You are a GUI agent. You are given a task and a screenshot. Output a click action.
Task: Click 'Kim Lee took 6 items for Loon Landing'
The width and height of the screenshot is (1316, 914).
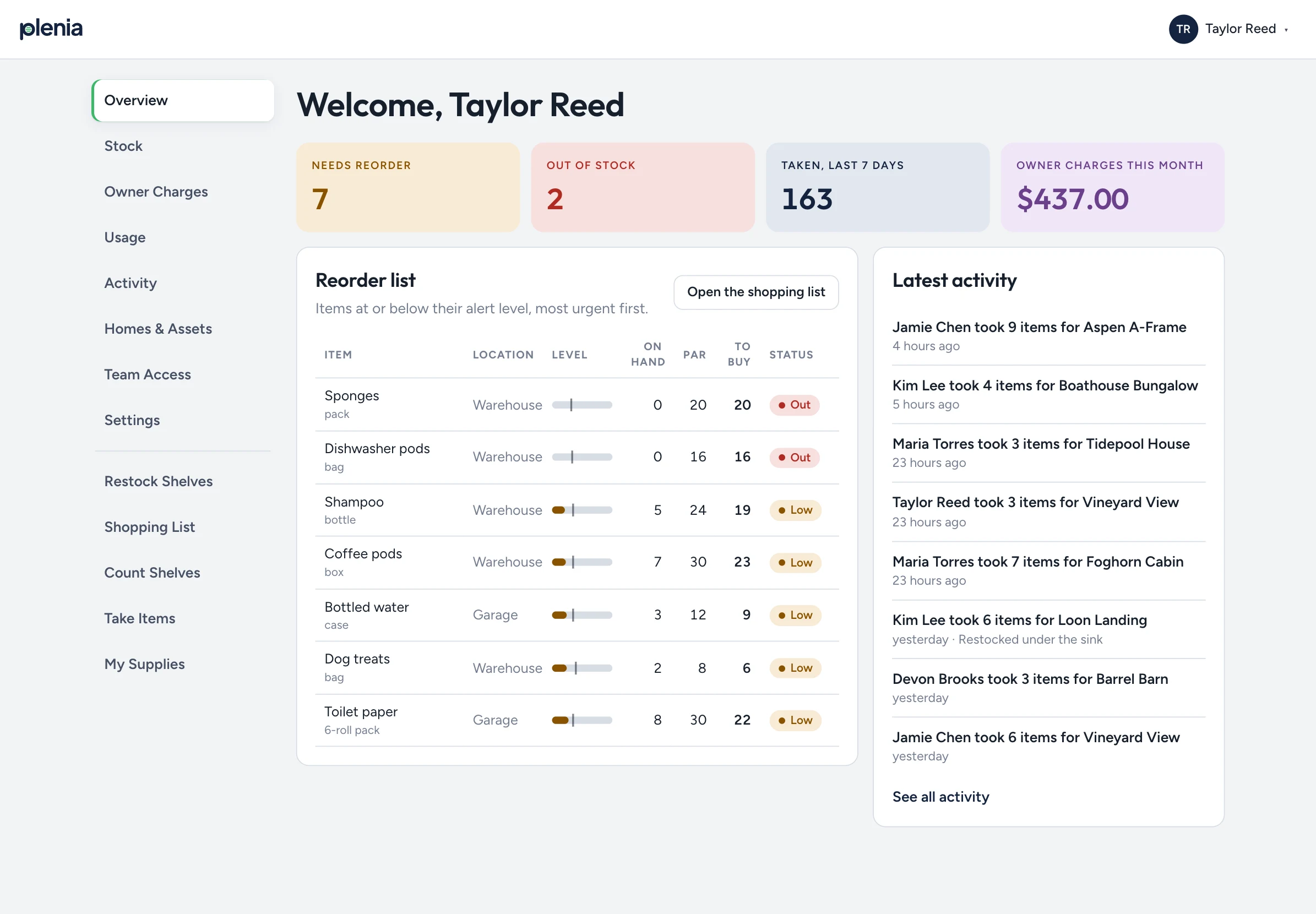click(1019, 620)
